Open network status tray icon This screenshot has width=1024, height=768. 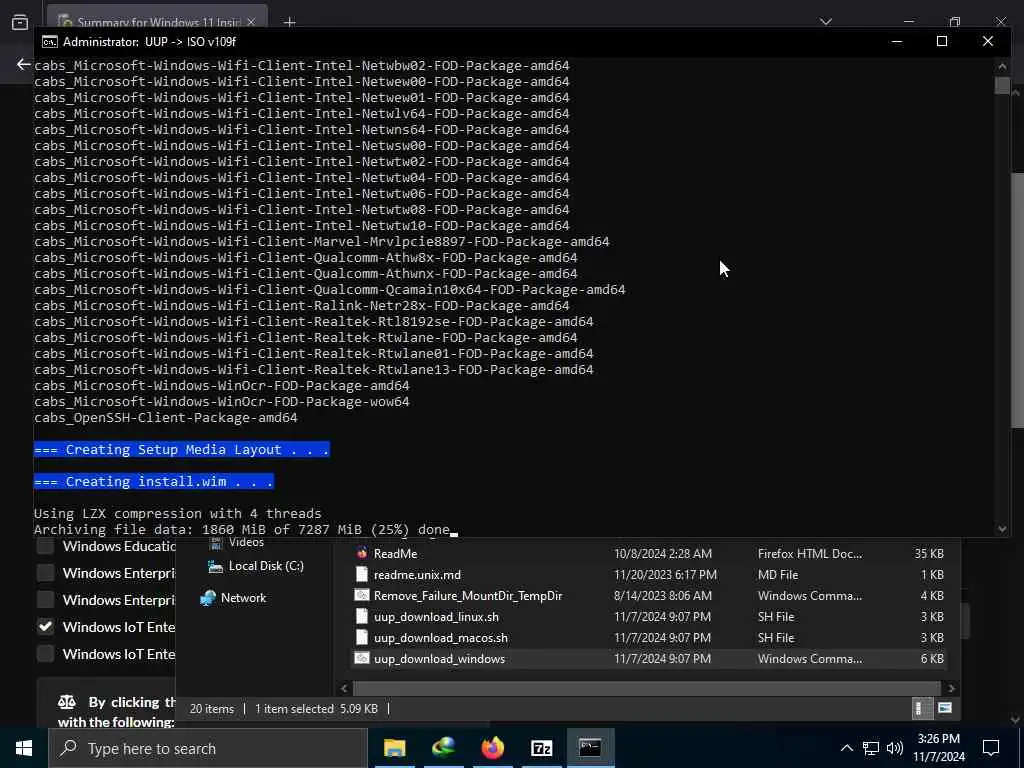click(871, 748)
